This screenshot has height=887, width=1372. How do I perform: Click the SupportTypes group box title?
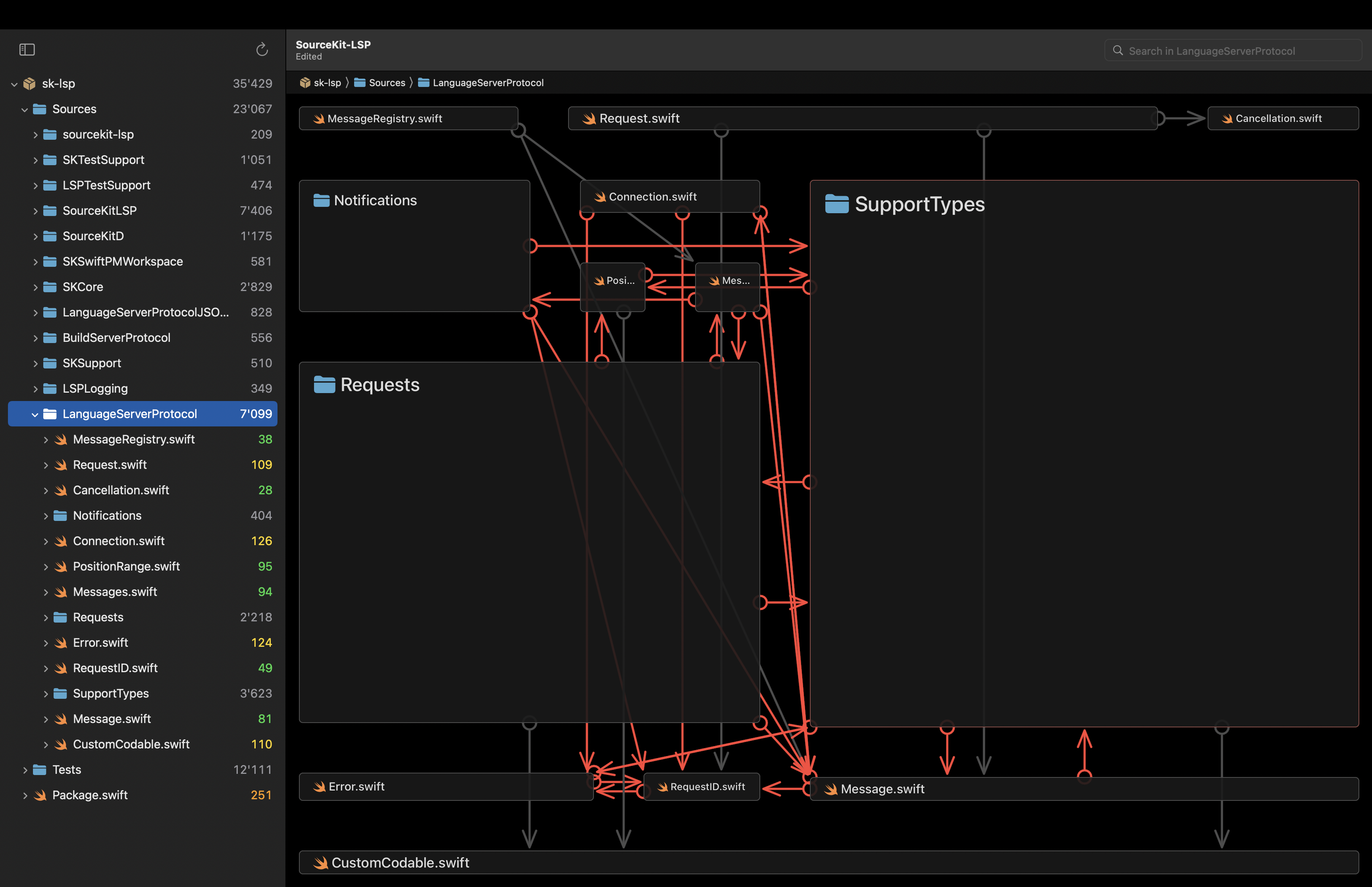(x=919, y=204)
